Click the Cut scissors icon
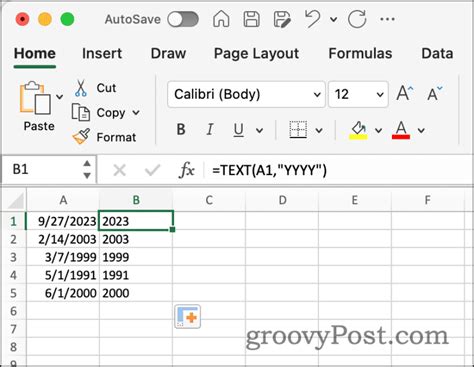This screenshot has width=474, height=367. 81,88
